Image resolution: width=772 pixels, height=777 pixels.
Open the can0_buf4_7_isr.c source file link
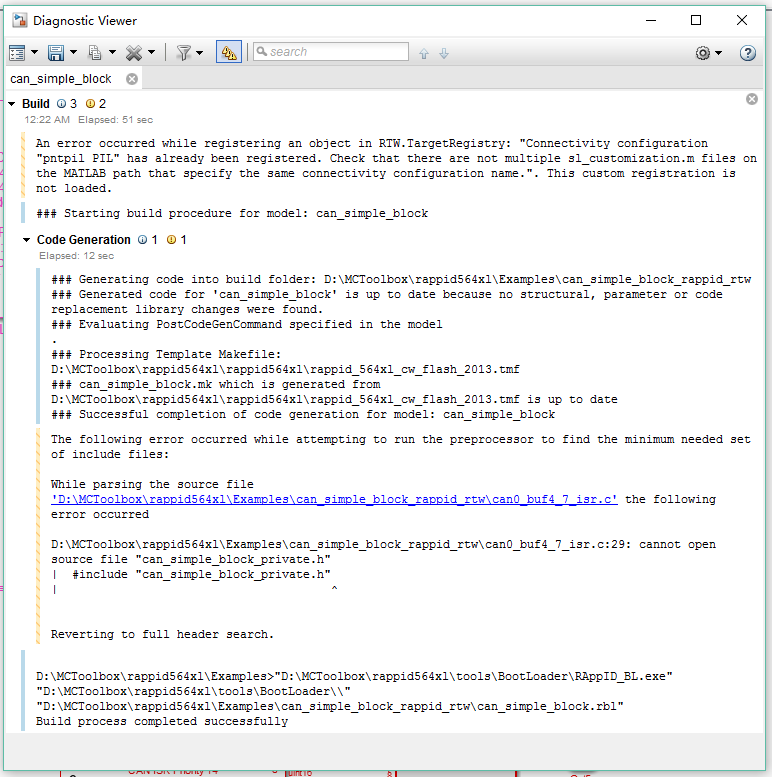(x=334, y=500)
